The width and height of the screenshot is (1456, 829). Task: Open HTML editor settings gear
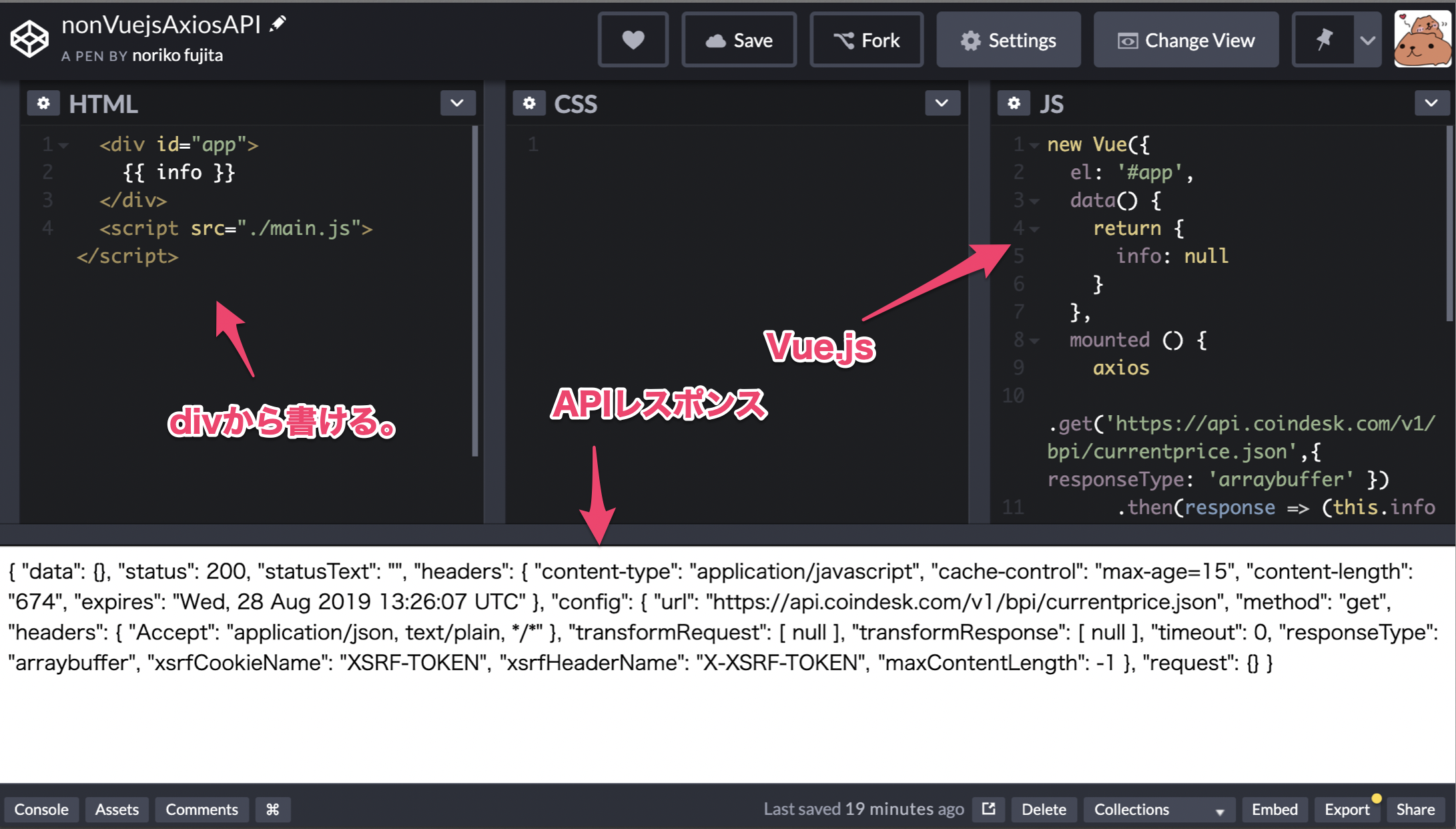(x=43, y=103)
